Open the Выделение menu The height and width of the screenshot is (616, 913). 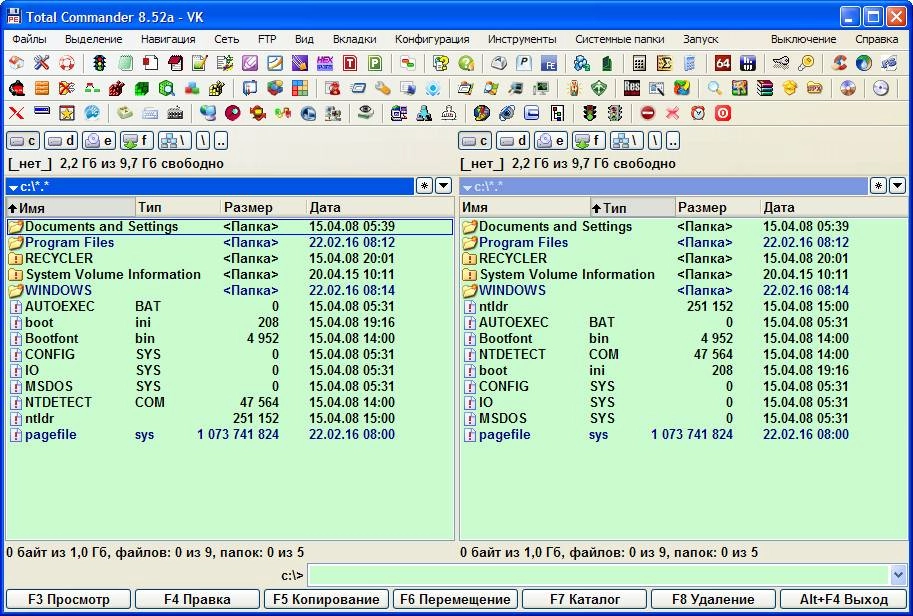click(x=94, y=39)
